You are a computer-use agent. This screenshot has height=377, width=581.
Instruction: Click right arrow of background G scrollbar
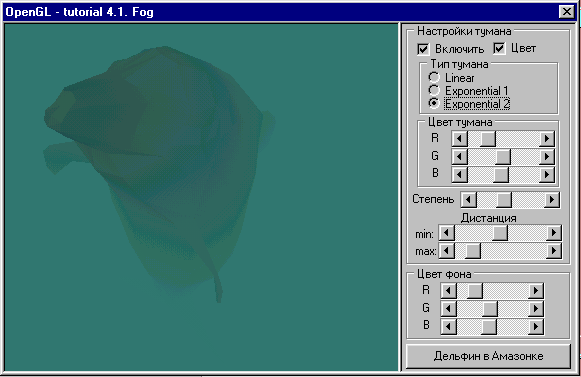536,309
